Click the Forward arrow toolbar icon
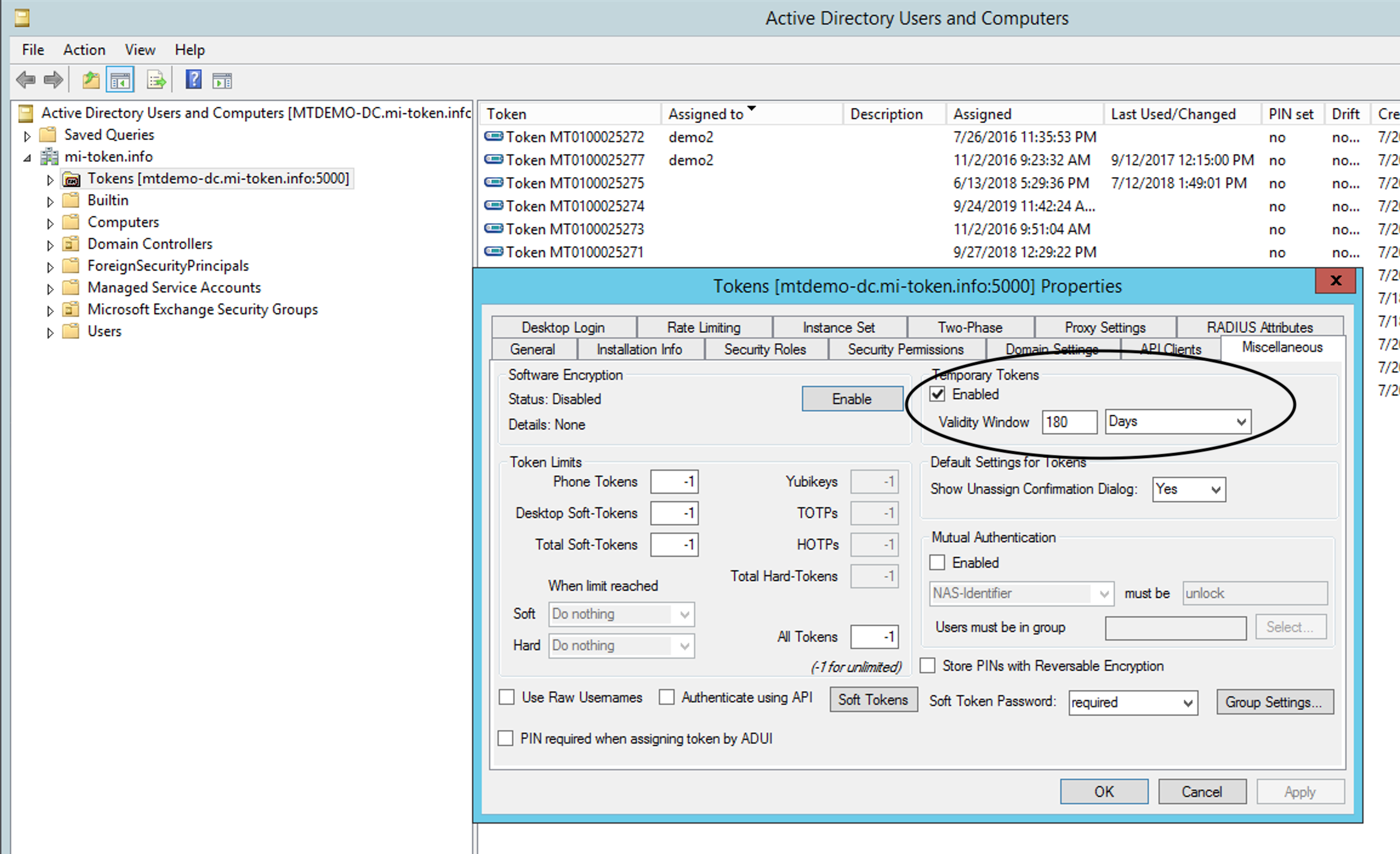 (53, 79)
